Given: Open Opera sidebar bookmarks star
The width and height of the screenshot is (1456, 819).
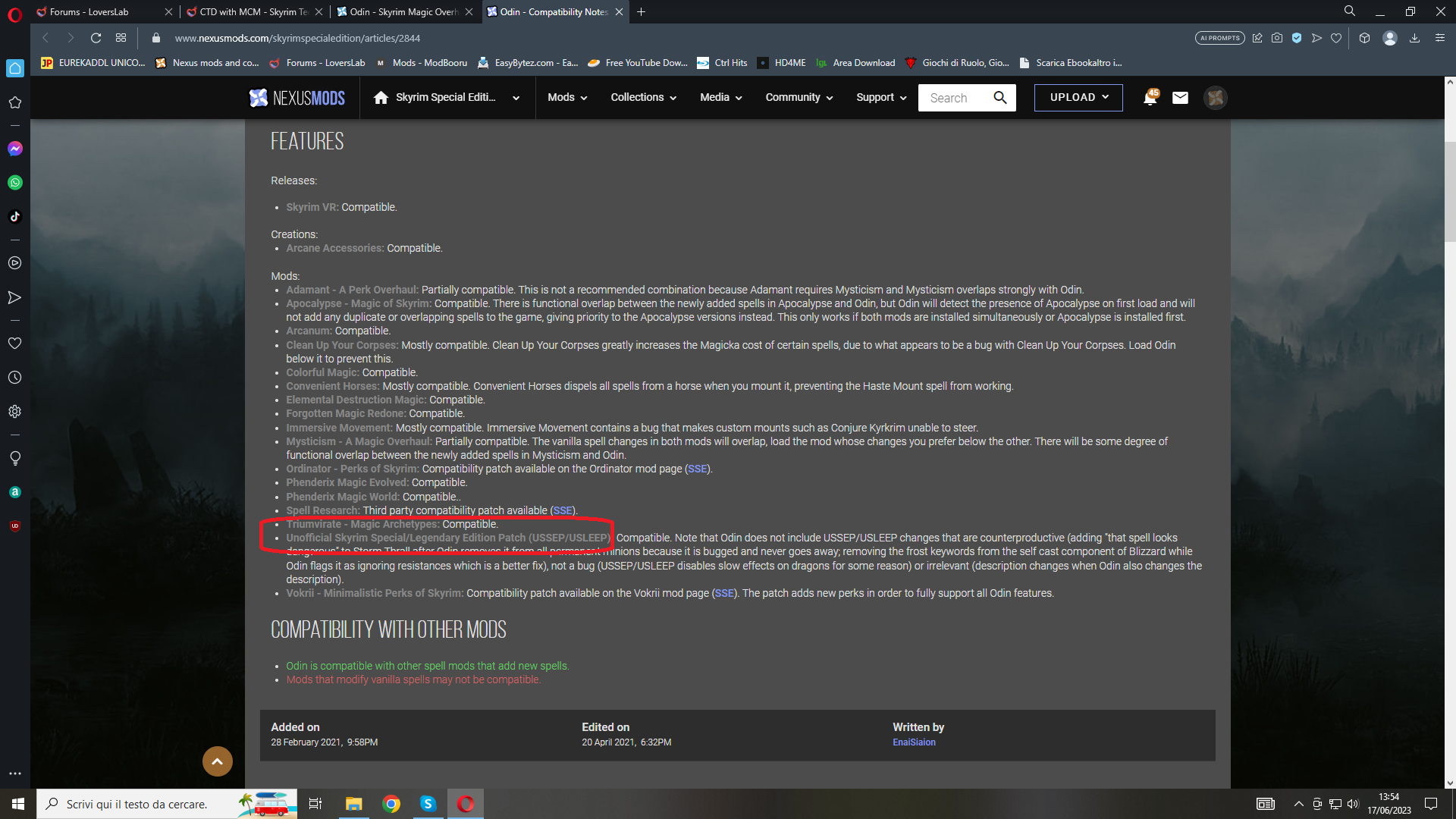Looking at the screenshot, I should (15, 102).
